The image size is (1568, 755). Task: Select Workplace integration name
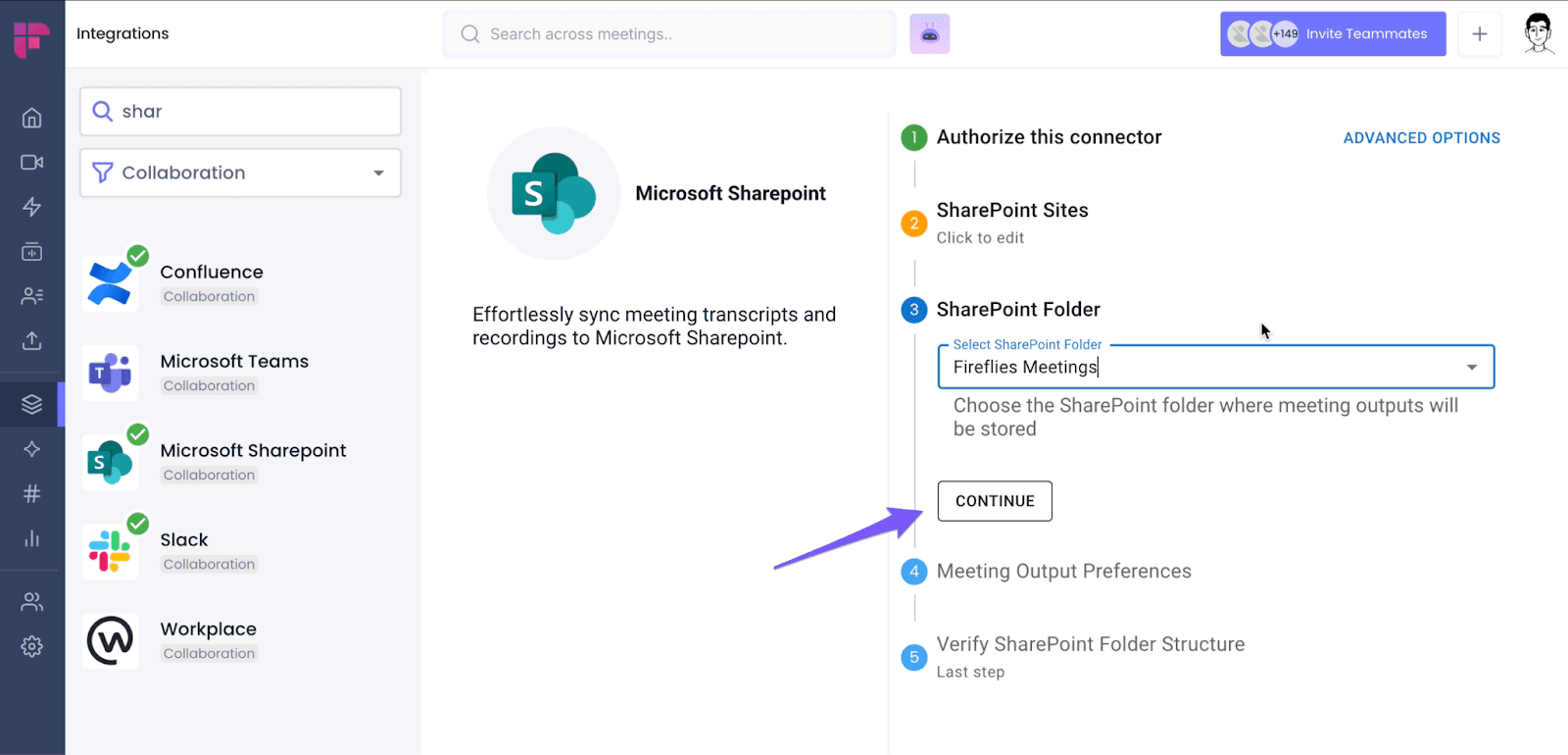pyautogui.click(x=209, y=629)
